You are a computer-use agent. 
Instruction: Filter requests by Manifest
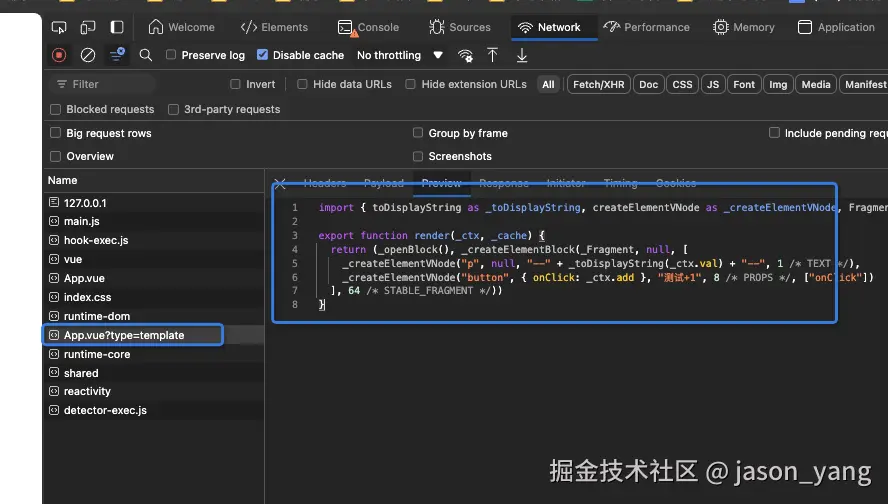pos(864,84)
